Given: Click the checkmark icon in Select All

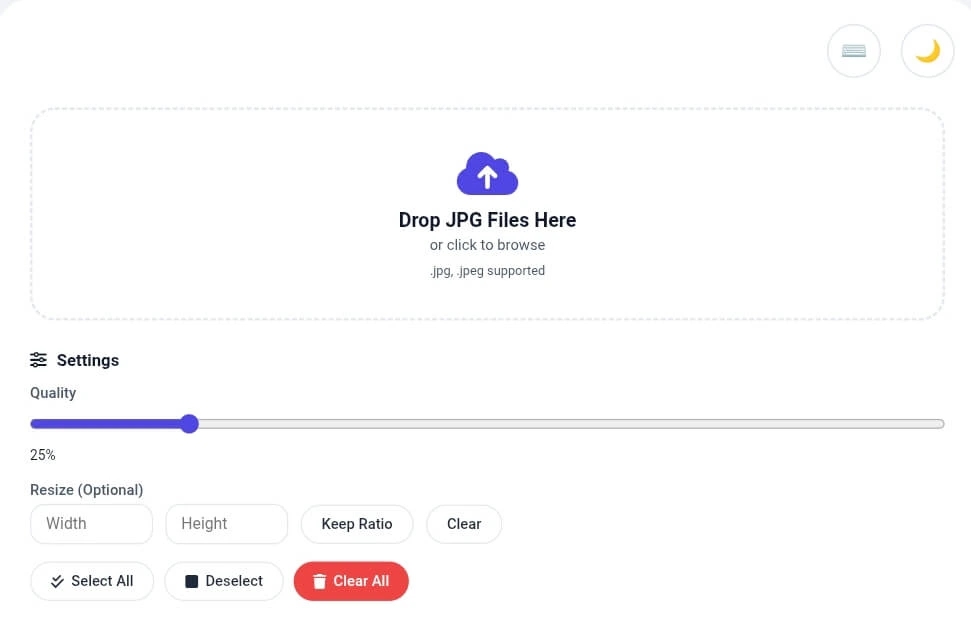Looking at the screenshot, I should pos(57,581).
